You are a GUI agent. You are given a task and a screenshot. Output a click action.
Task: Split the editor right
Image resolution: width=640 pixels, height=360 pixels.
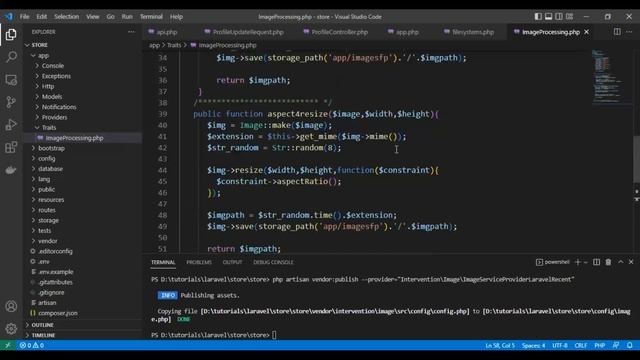(x=617, y=32)
